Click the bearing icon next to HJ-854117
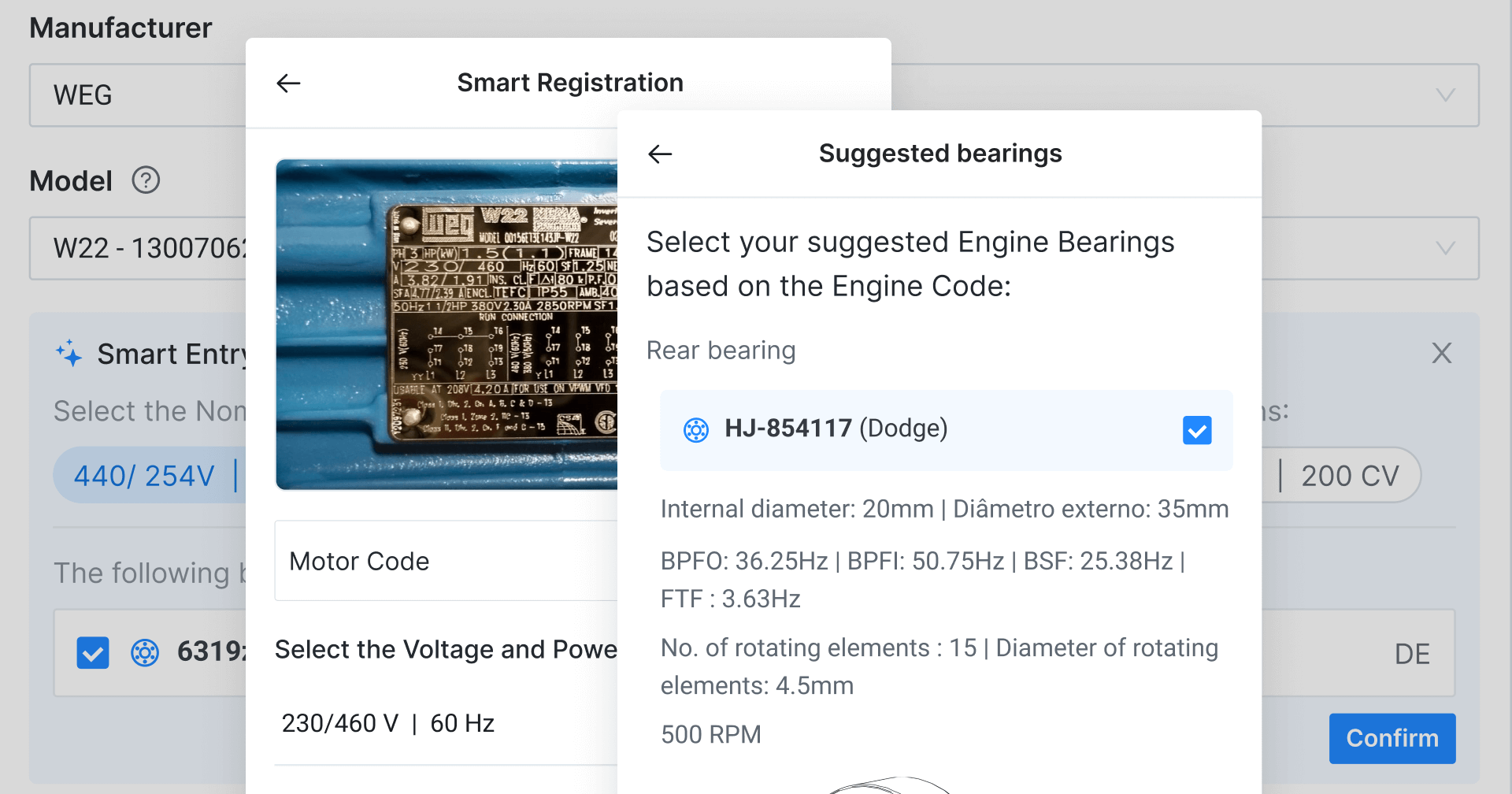 tap(696, 430)
